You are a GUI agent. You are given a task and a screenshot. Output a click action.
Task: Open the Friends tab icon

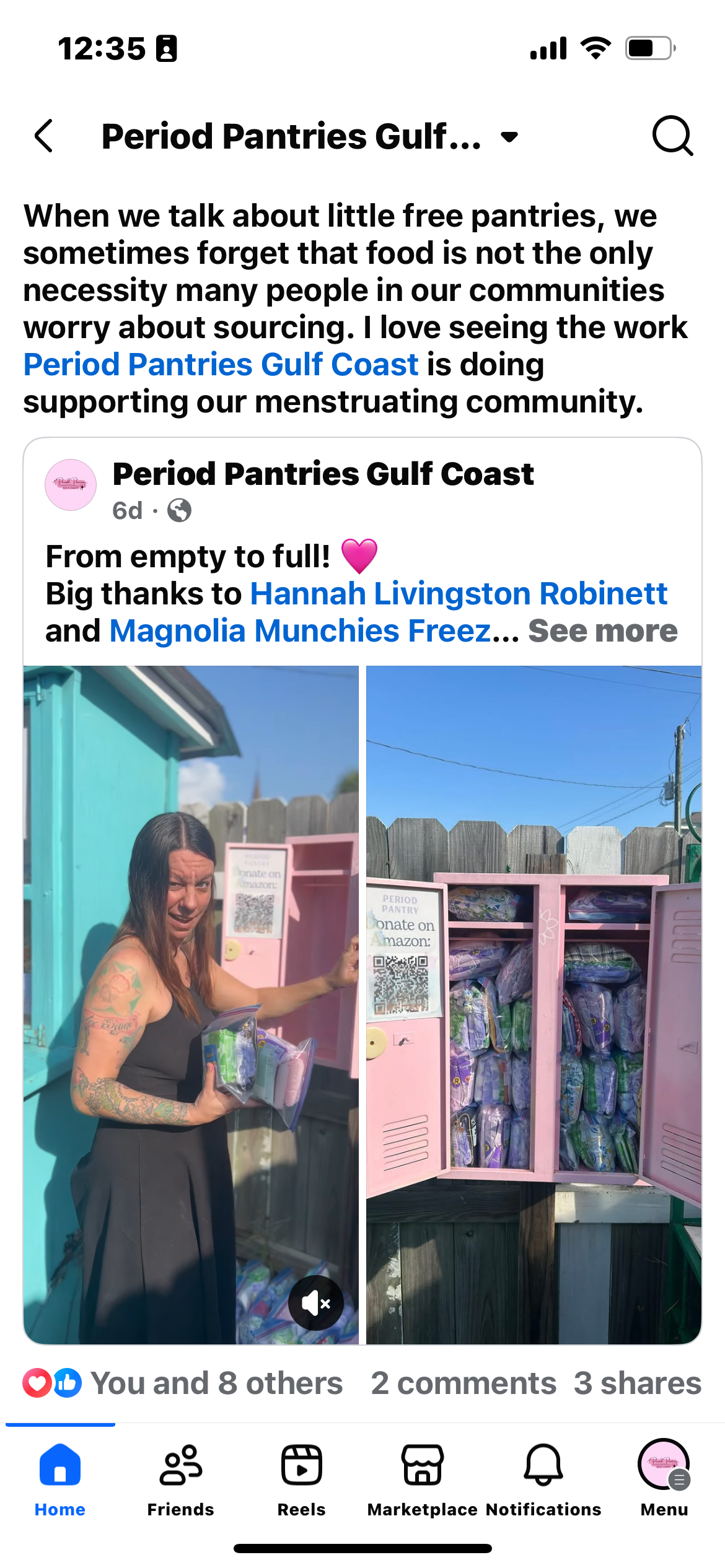tap(180, 1465)
